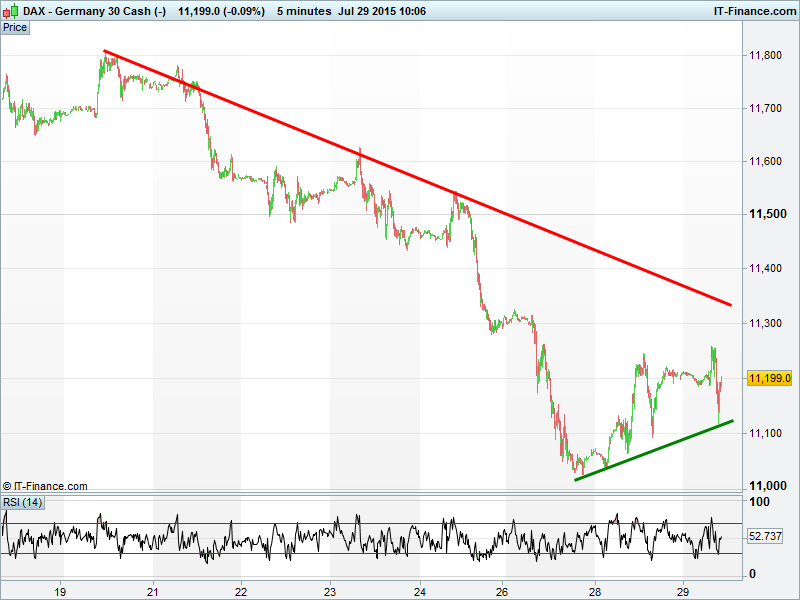The width and height of the screenshot is (800, 600).
Task: Click the RSI (14) indicator label
Action: coord(22,502)
